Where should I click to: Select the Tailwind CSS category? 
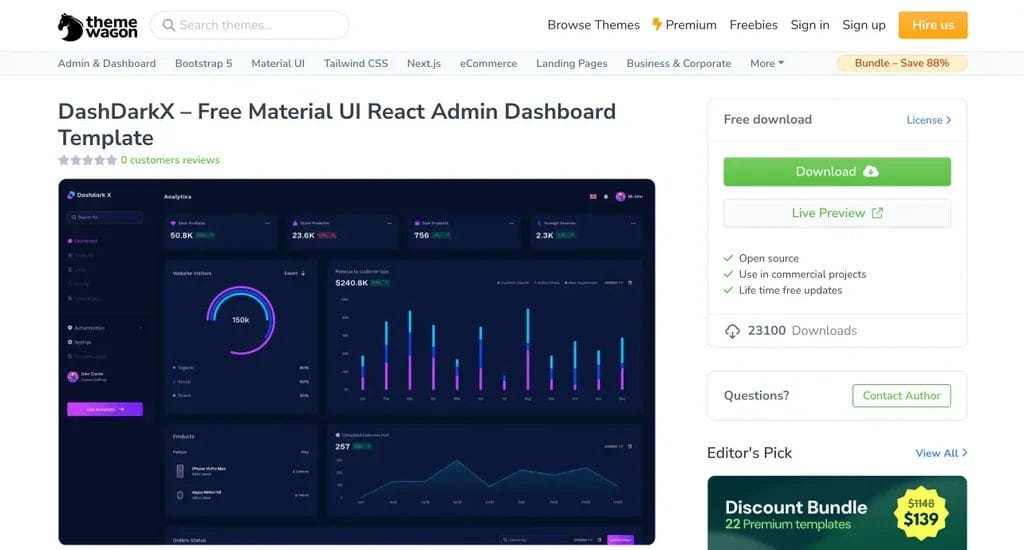tap(355, 63)
